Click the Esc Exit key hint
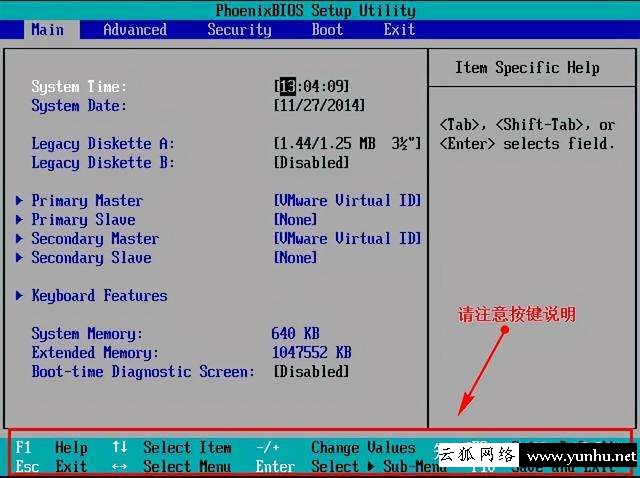 [51, 466]
